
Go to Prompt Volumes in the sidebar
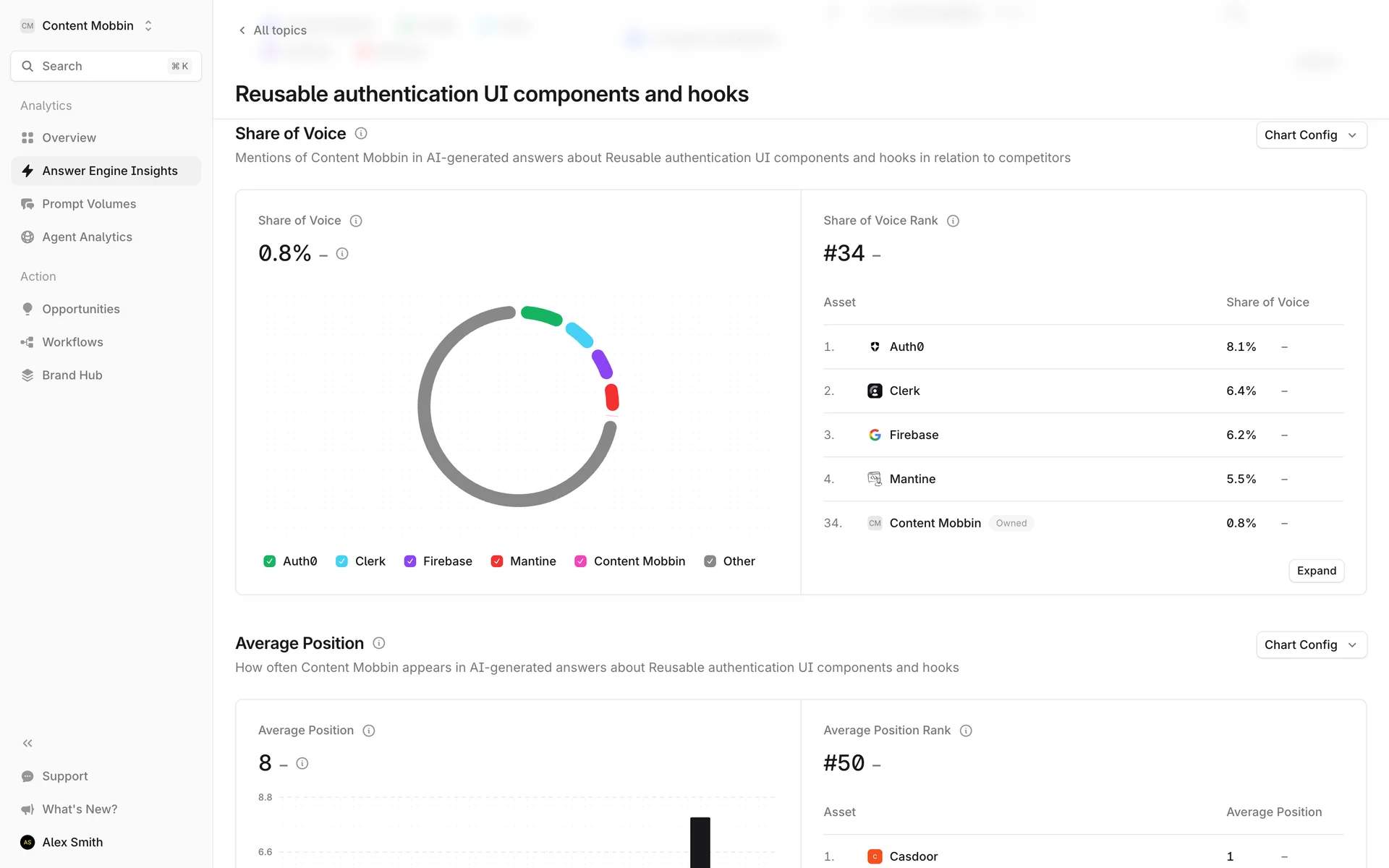coord(89,204)
